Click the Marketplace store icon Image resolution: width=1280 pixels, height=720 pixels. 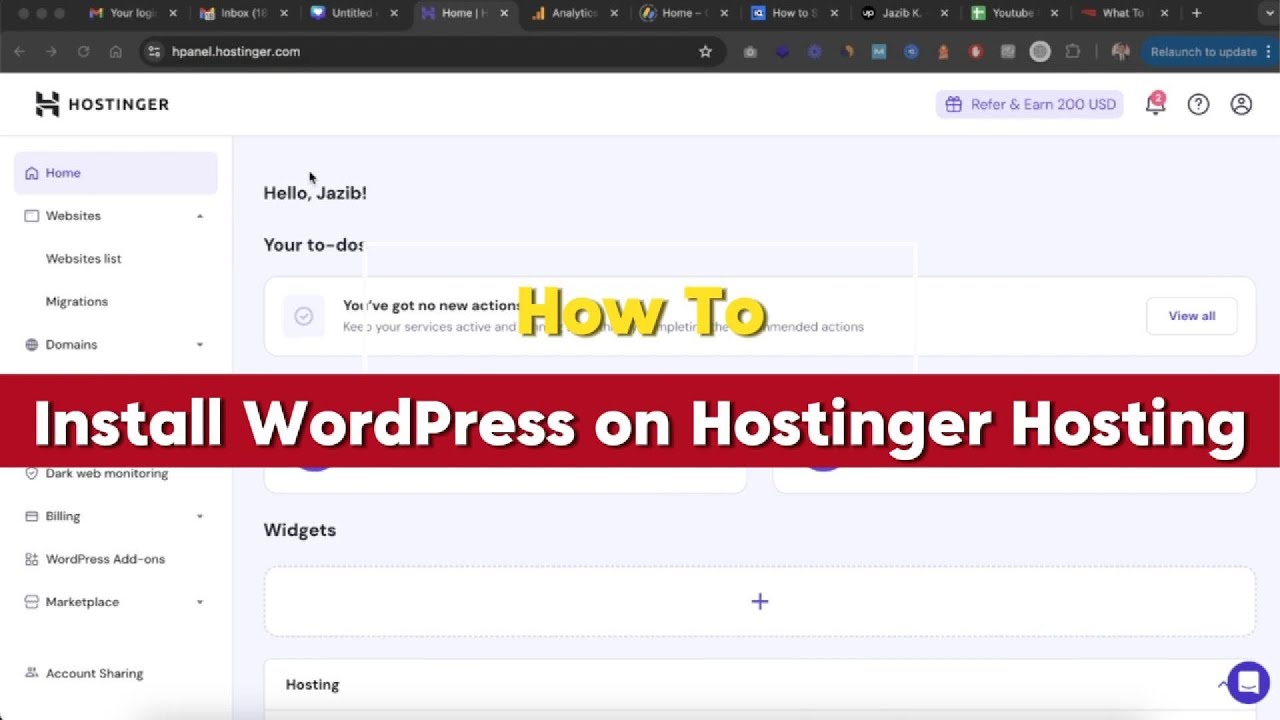pos(31,602)
